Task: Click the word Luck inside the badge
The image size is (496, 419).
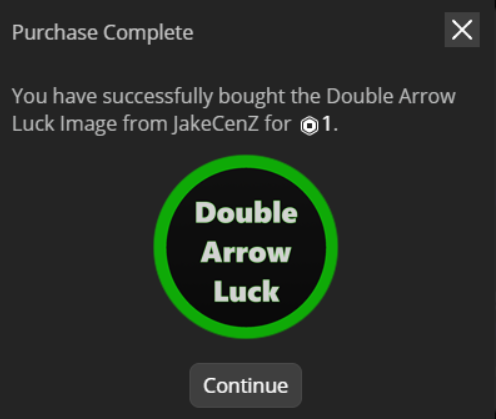Action: 246,291
